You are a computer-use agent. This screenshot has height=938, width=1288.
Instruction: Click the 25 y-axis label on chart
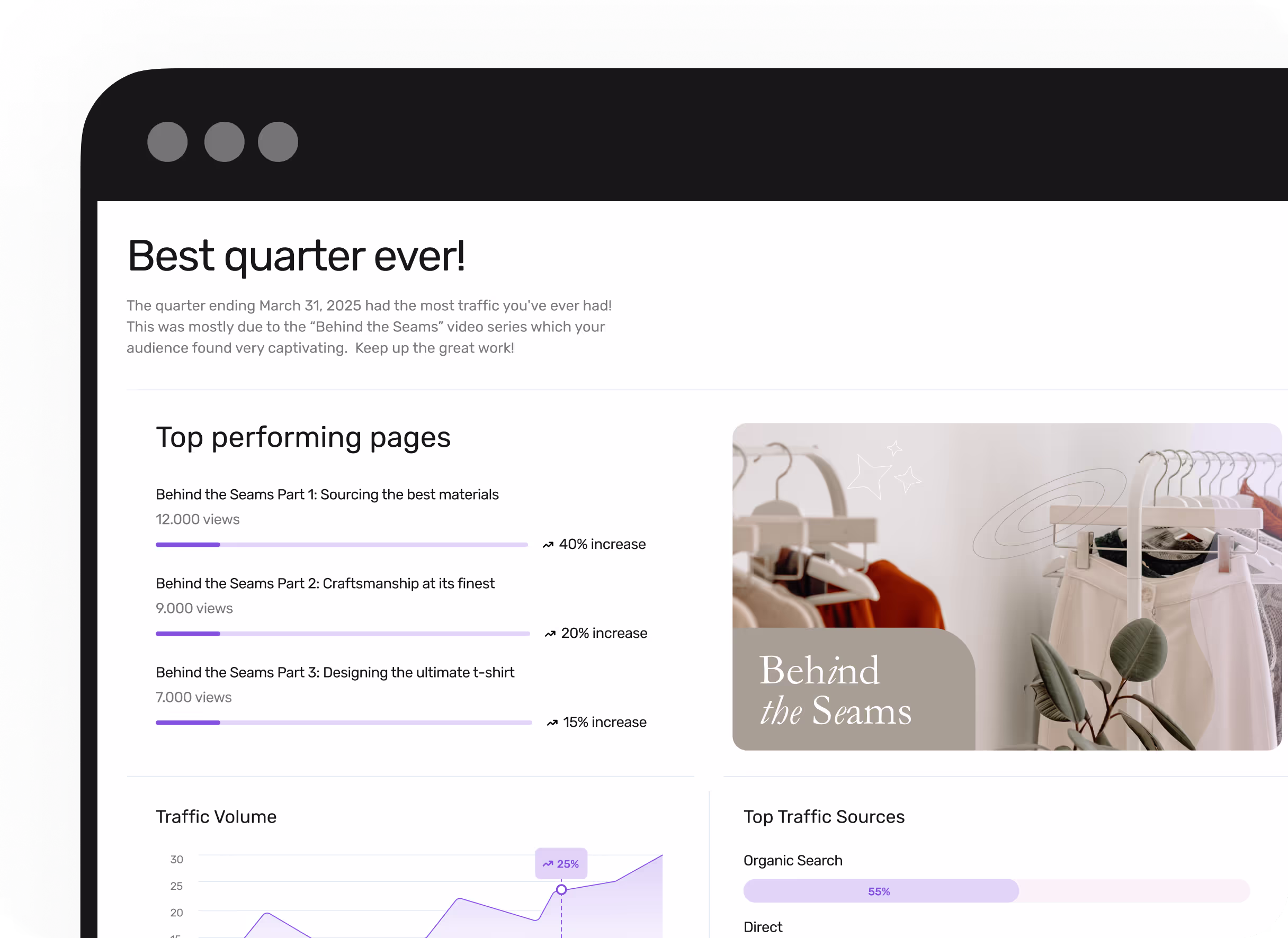[x=177, y=886]
